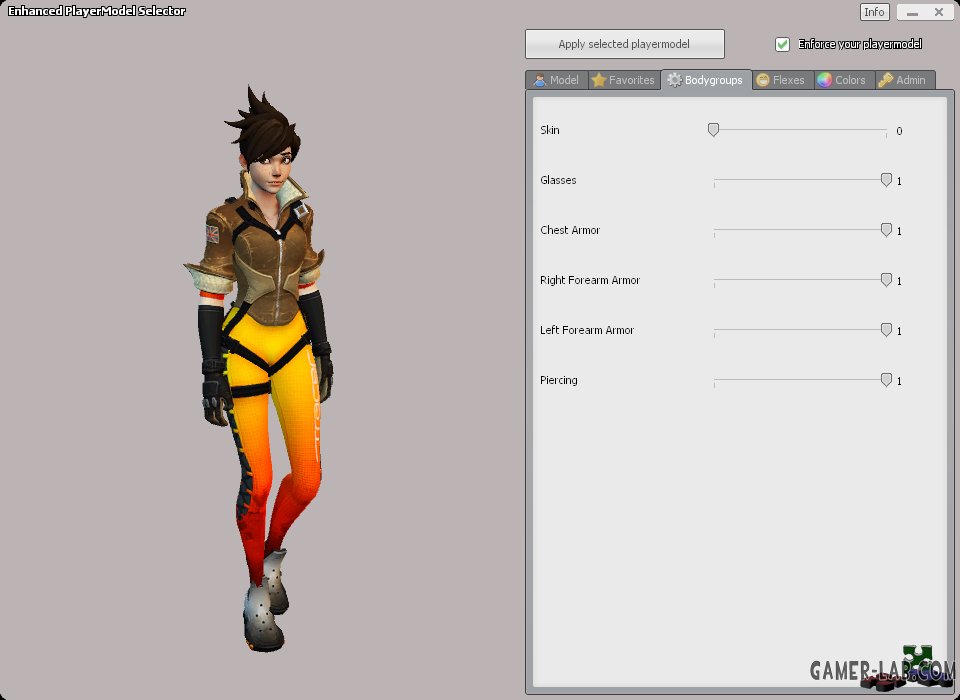Click the Glasses value 1
Screen dimensions: 960x700
click(x=899, y=181)
